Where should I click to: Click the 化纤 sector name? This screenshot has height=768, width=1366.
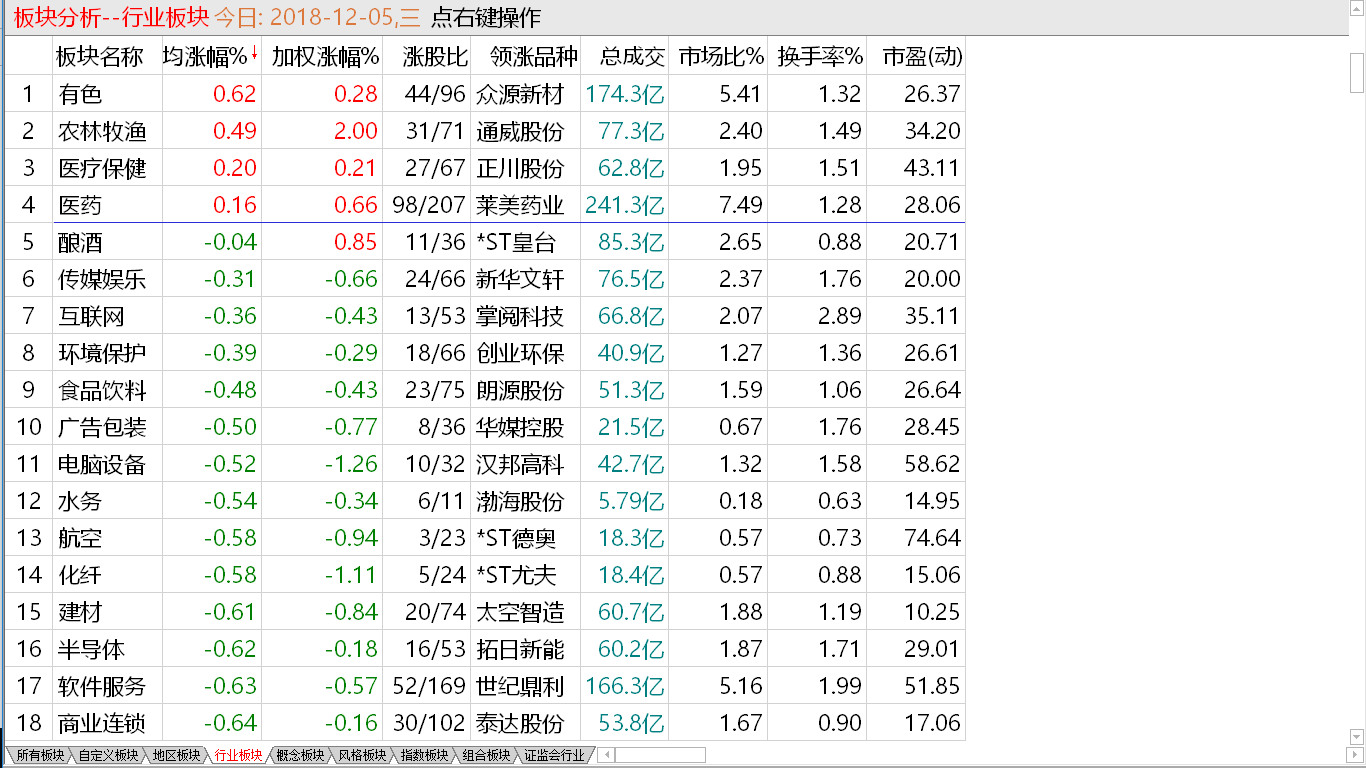(81, 575)
